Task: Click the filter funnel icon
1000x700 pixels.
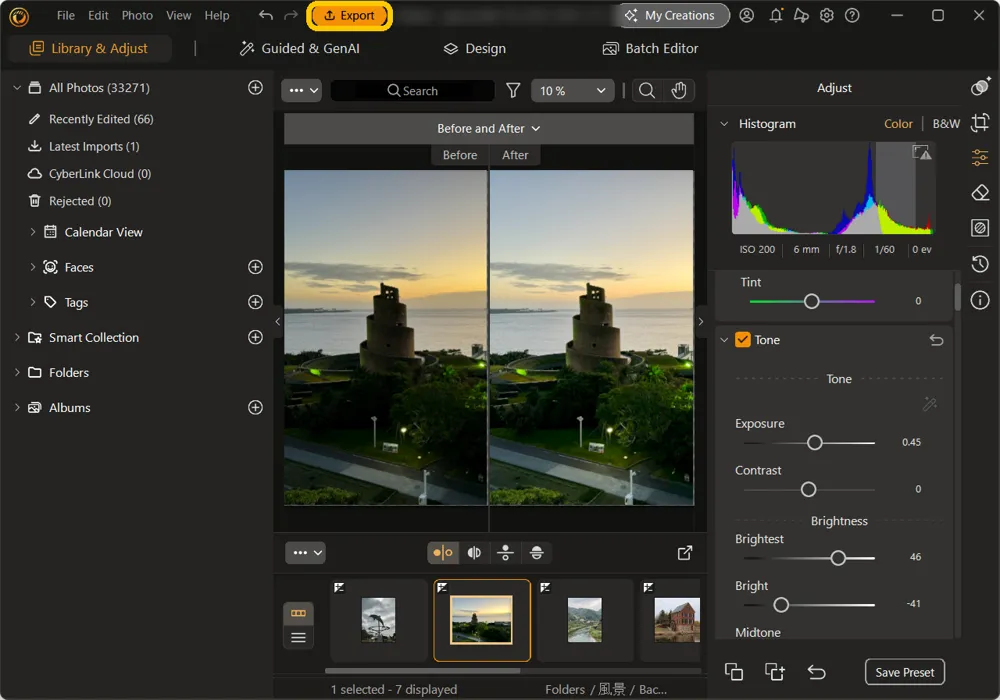Action: (x=513, y=91)
